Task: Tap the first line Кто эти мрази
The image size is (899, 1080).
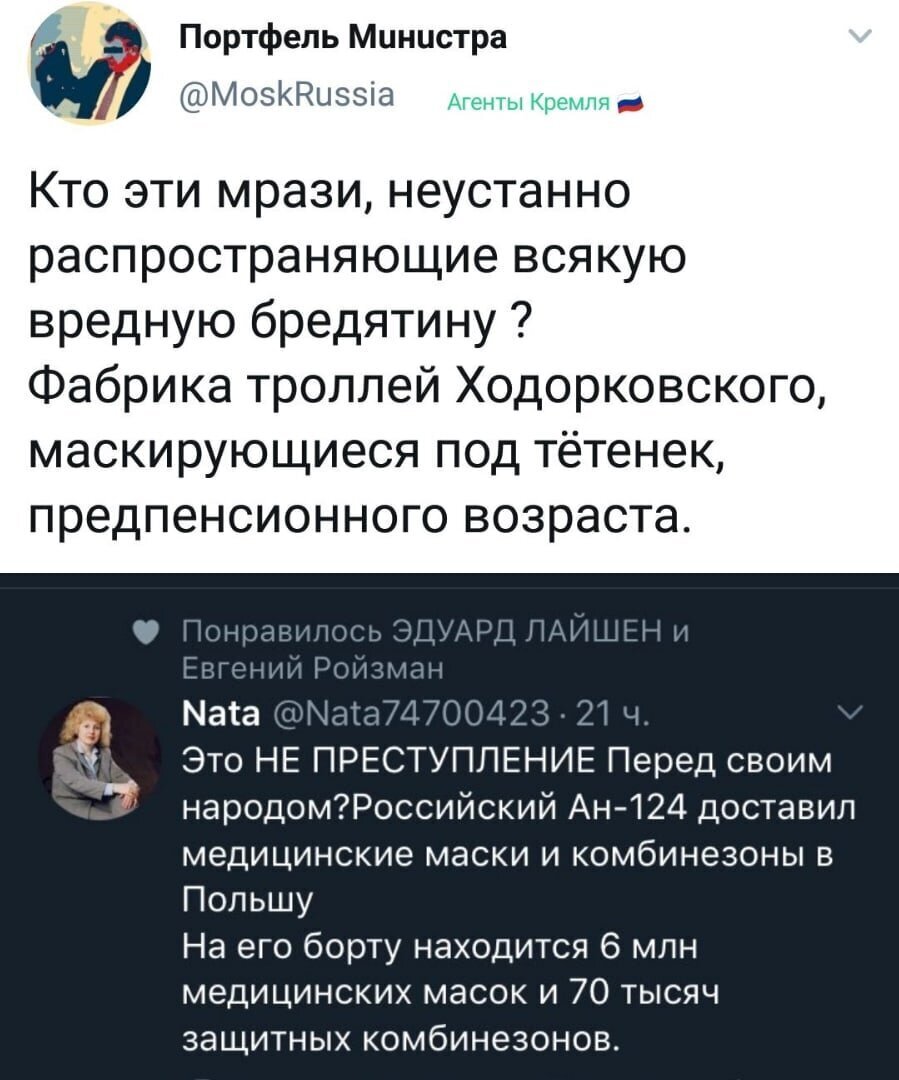Action: 329,191
